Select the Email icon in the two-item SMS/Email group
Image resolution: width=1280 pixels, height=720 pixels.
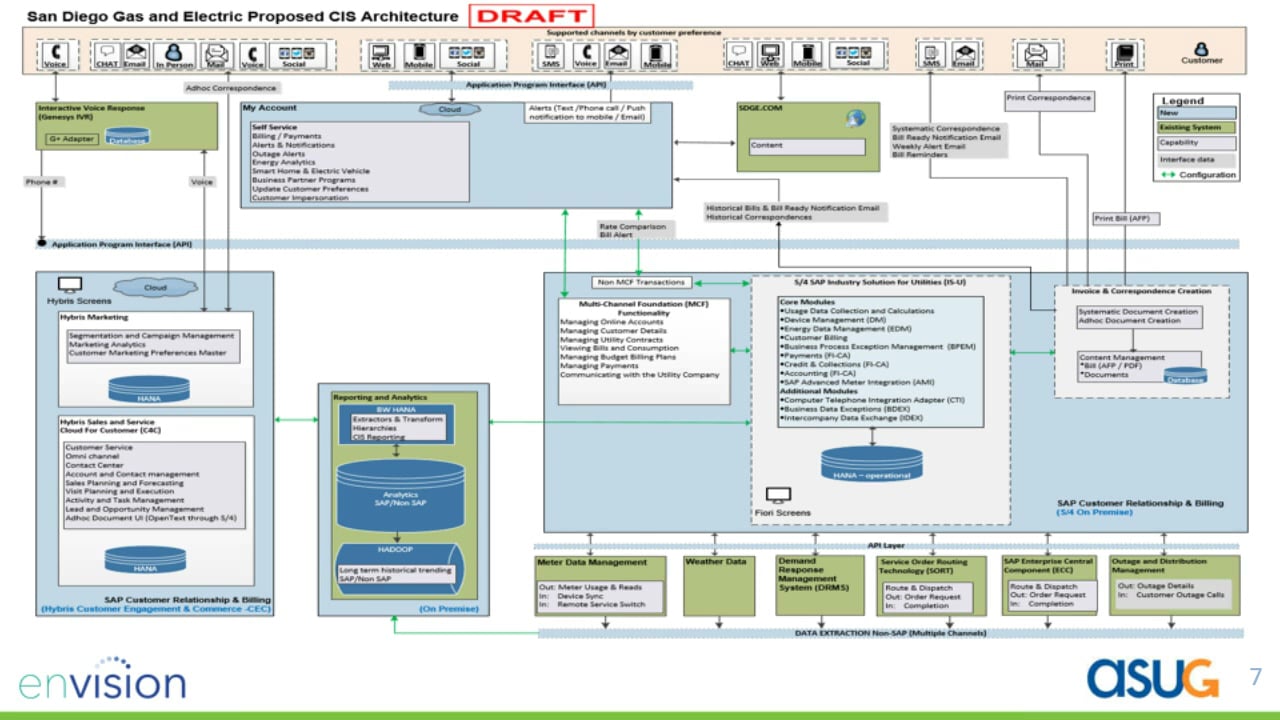[x=963, y=53]
